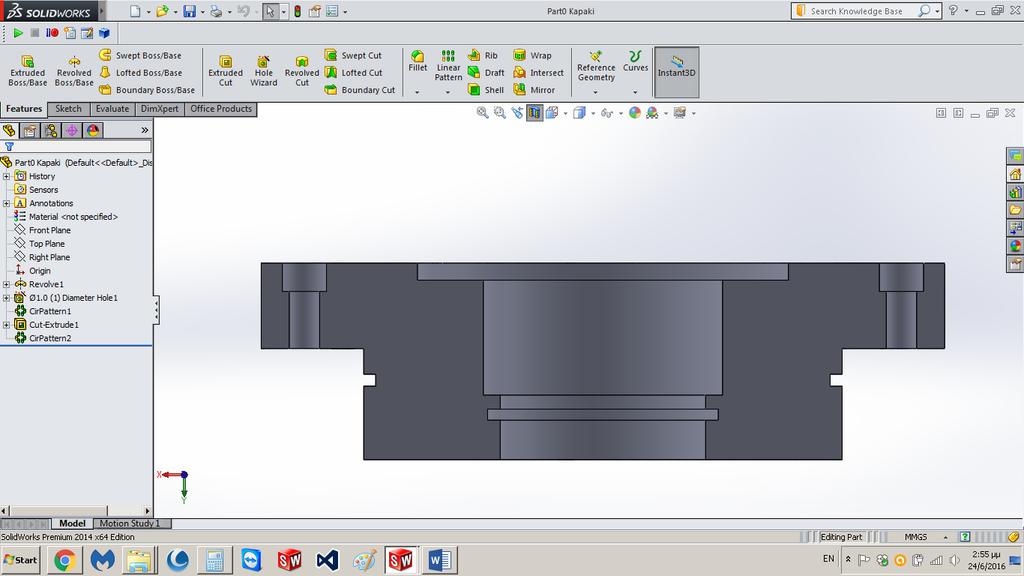Image resolution: width=1024 pixels, height=576 pixels.
Task: Select Extruded Cut tool
Action: tap(225, 71)
